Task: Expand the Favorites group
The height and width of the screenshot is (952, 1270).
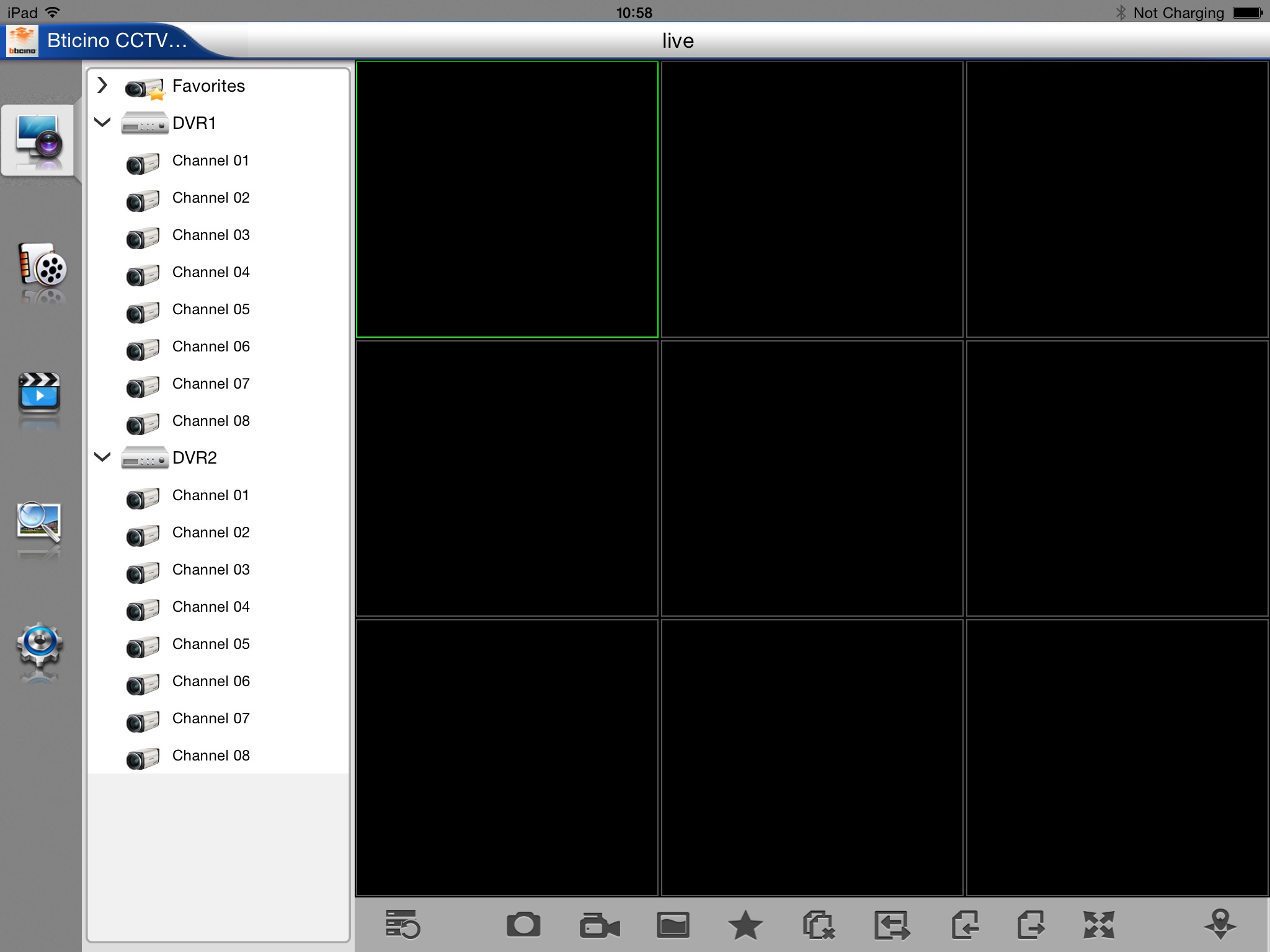Action: click(x=103, y=86)
